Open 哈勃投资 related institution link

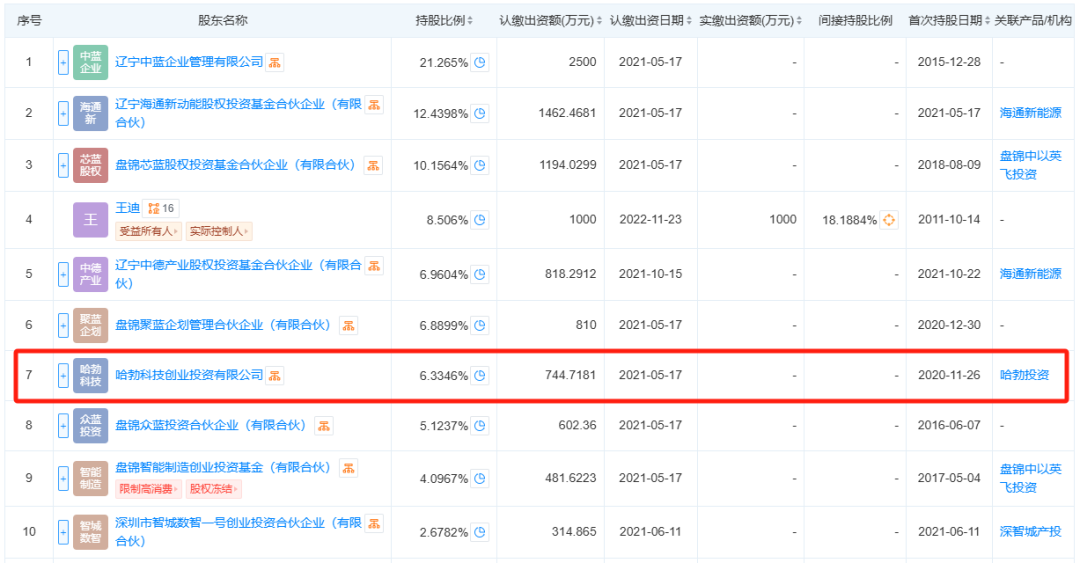(1024, 375)
